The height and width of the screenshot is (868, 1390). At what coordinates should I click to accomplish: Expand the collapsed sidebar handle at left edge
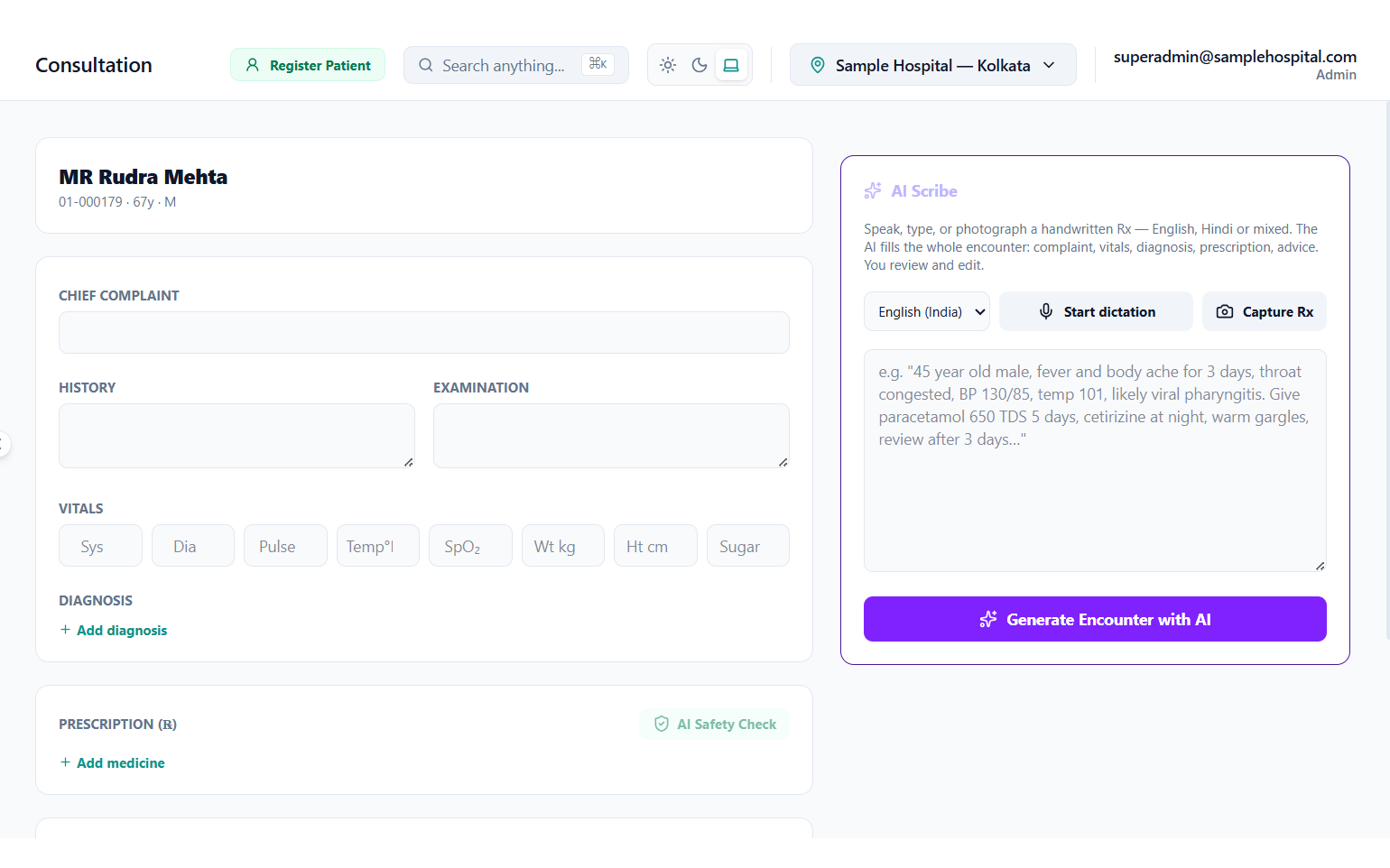(x=4, y=444)
